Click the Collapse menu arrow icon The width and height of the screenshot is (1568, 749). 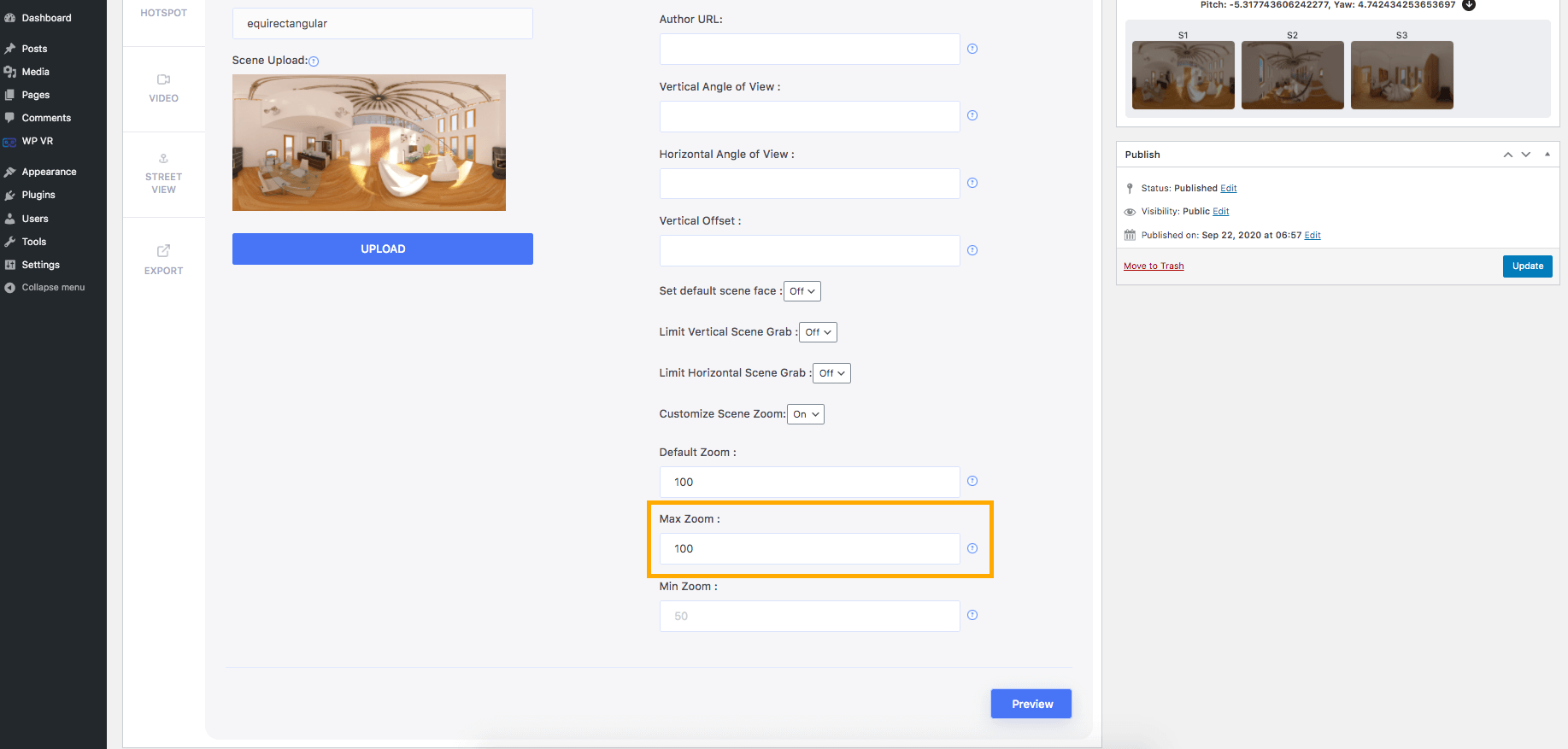(10, 288)
